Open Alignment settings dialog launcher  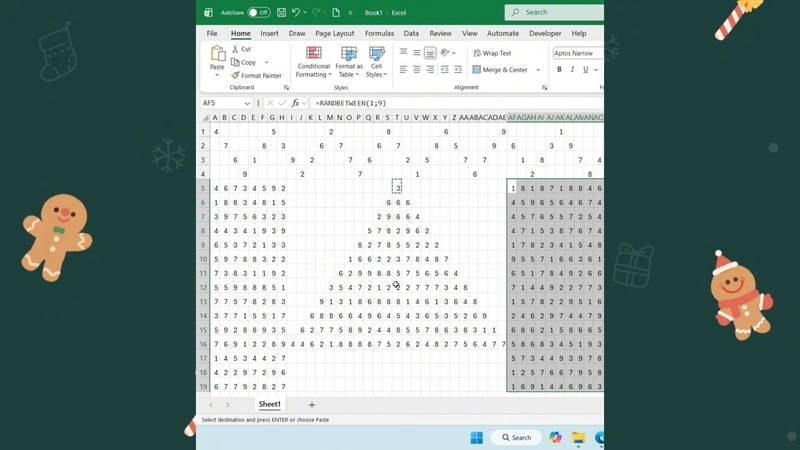click(544, 88)
